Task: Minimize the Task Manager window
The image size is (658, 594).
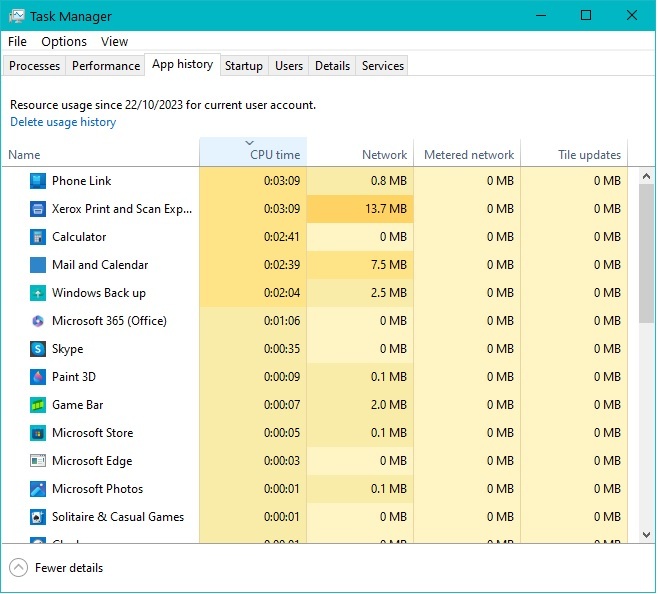Action: (x=541, y=16)
